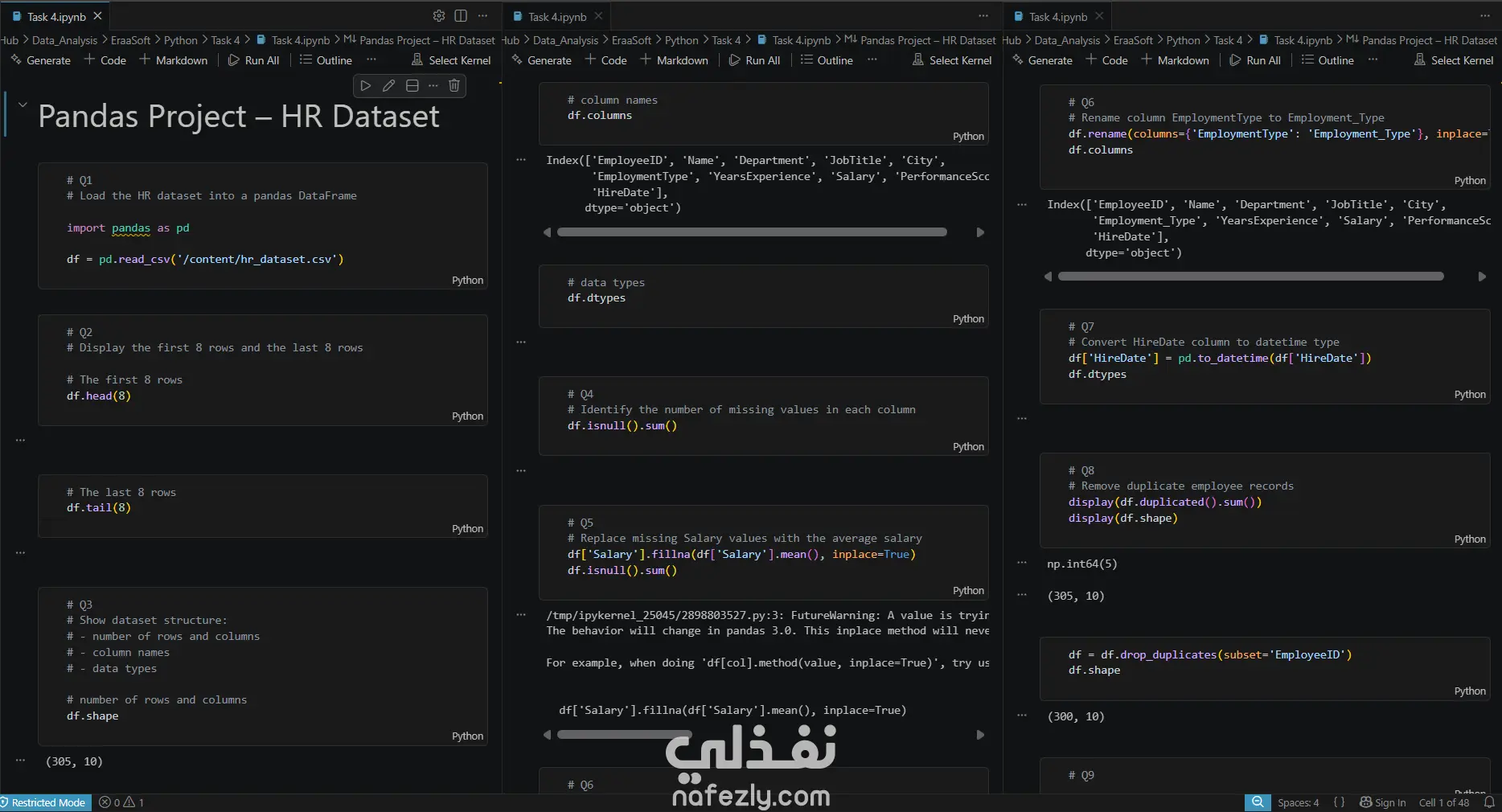Viewport: 1502px width, 812px height.
Task: Delete the Pandas Project title cell
Action: click(x=454, y=85)
